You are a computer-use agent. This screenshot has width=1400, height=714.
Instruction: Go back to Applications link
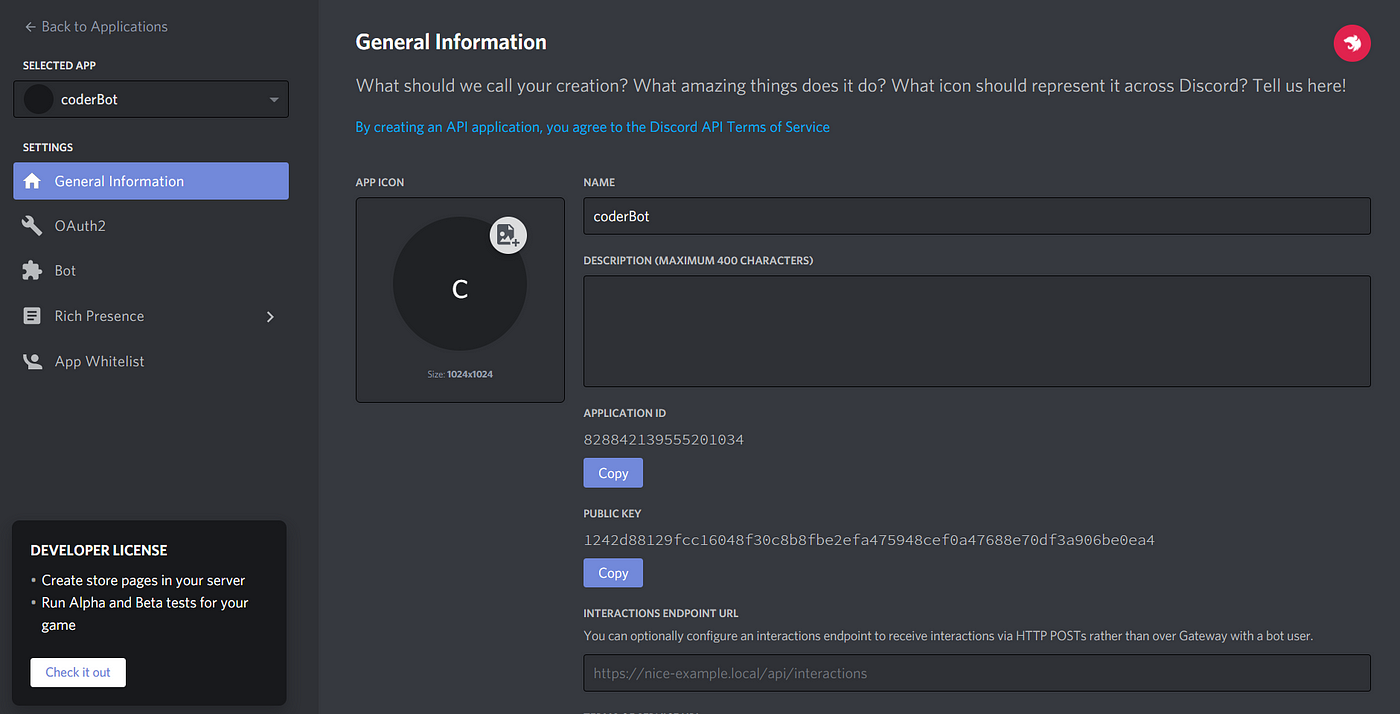pyautogui.click(x=96, y=27)
